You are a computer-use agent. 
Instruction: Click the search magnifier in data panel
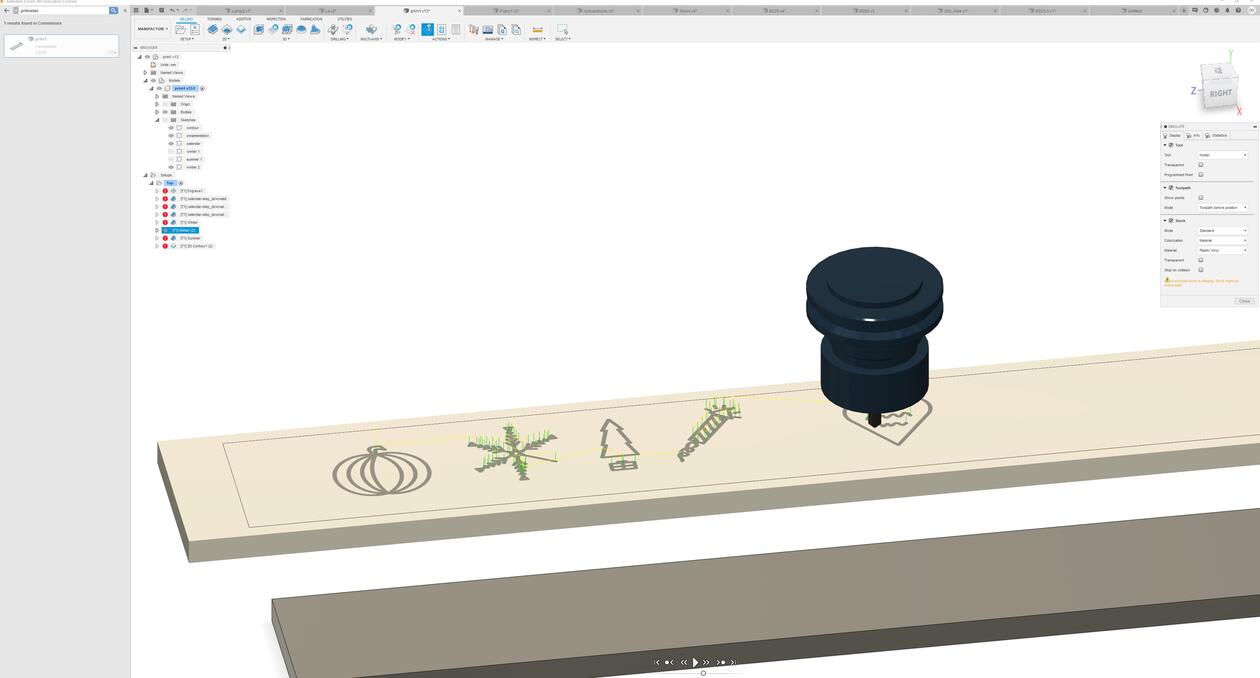pyautogui.click(x=113, y=10)
